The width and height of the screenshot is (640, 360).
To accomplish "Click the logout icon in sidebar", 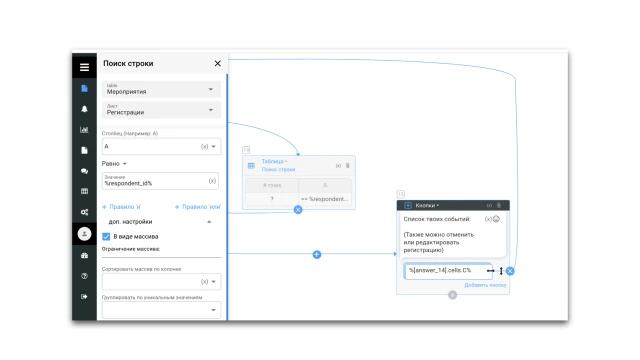I will coord(84,297).
